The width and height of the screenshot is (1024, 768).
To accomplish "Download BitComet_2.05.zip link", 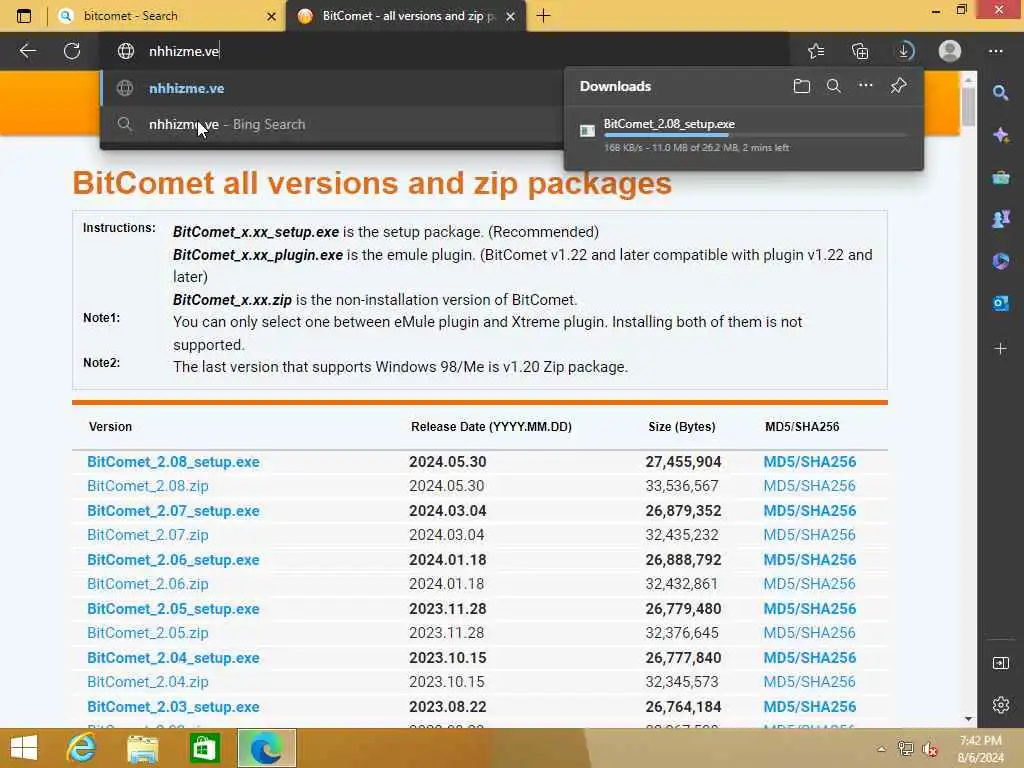I will pyautogui.click(x=148, y=633).
